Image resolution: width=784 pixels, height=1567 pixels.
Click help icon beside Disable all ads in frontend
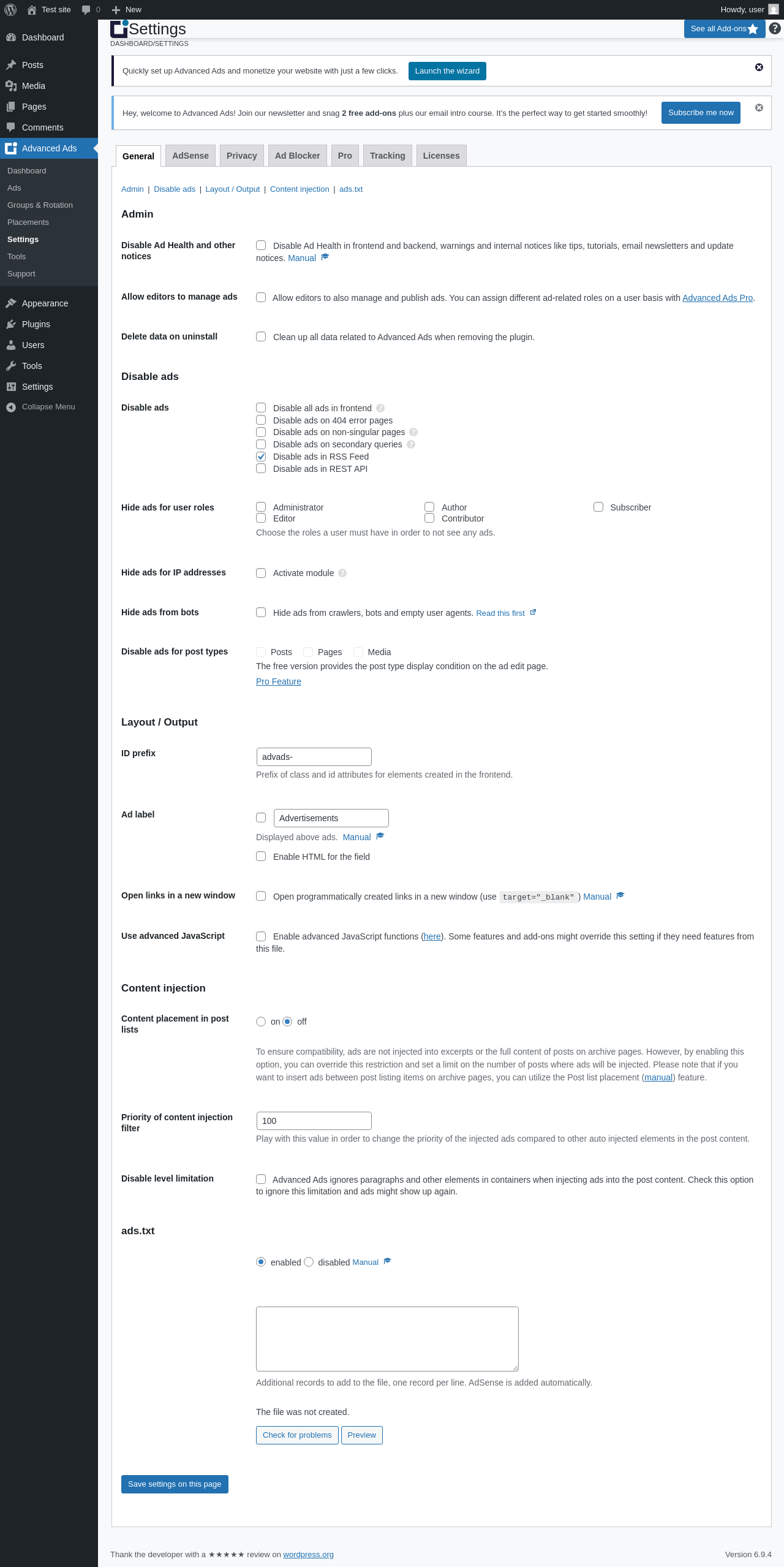[x=380, y=408]
